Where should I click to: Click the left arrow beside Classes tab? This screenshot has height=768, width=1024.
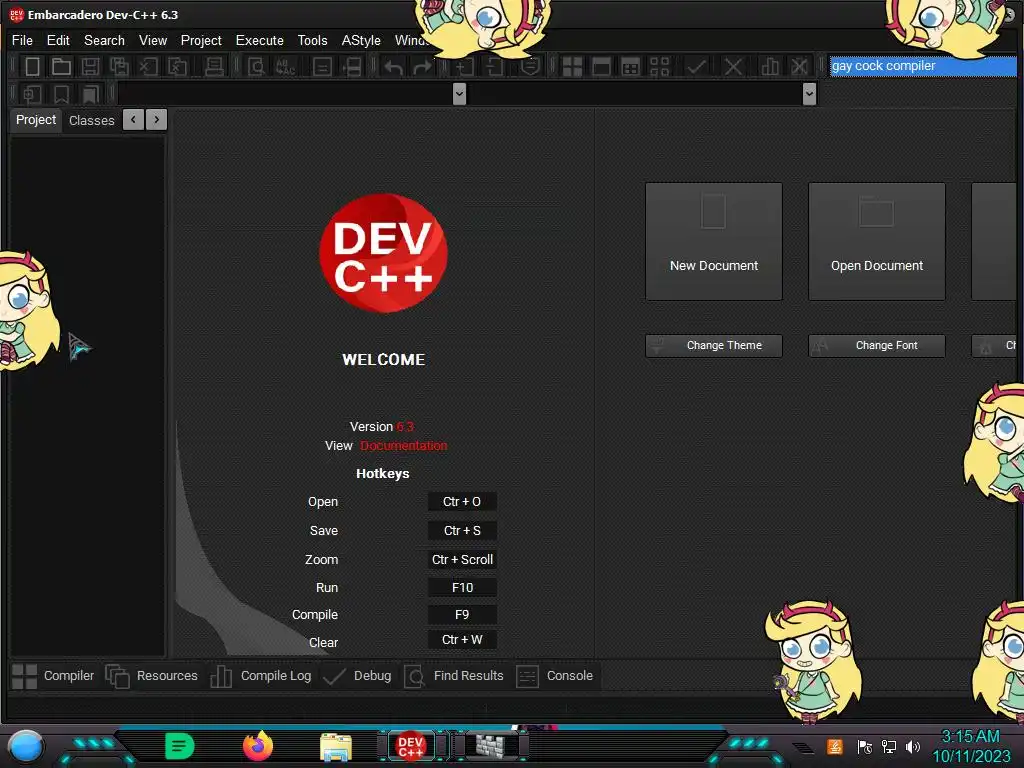coord(133,120)
